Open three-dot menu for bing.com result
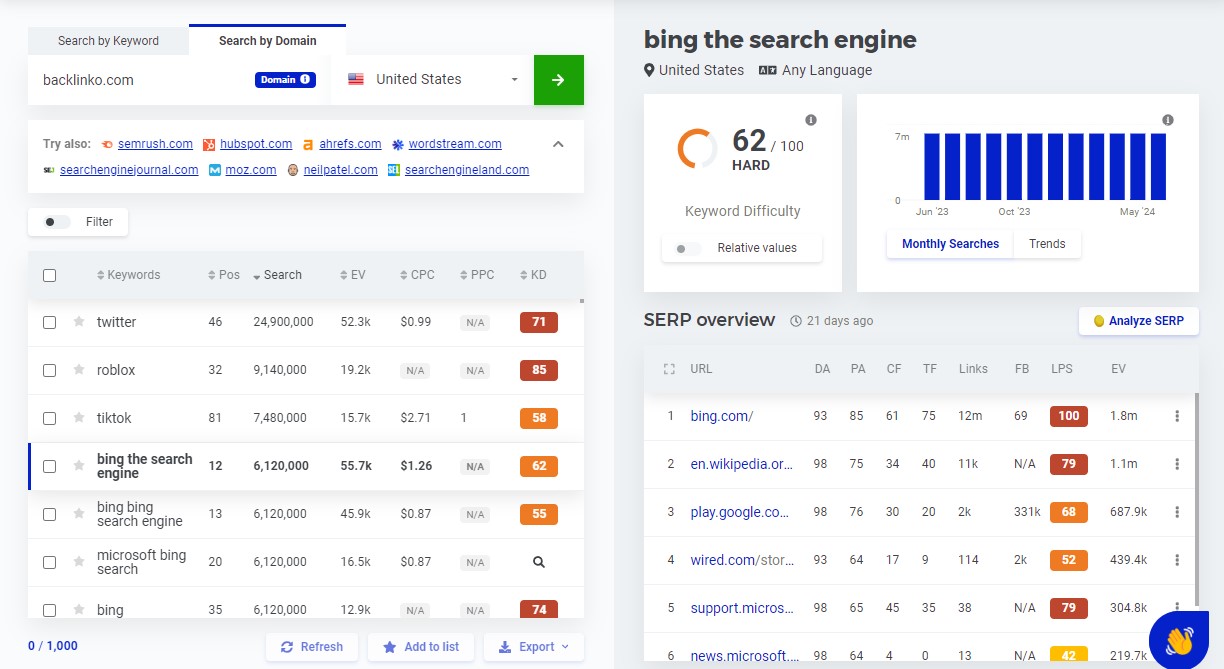 [1177, 416]
